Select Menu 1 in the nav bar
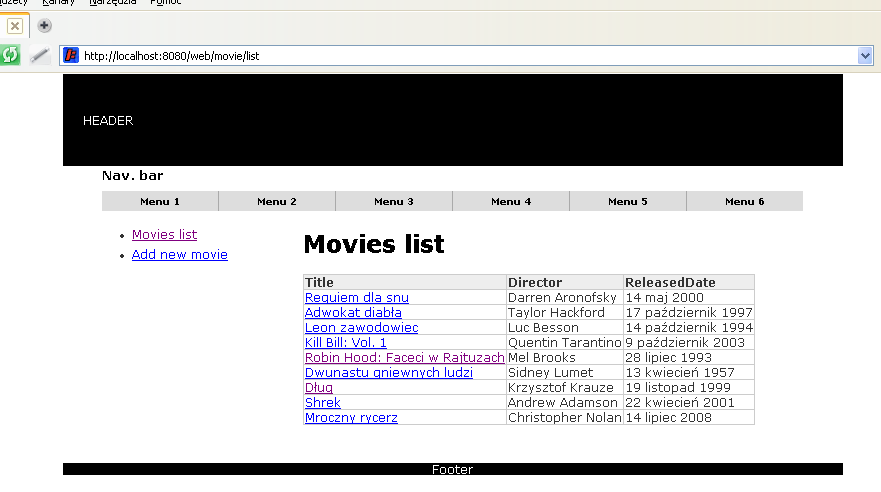The width and height of the screenshot is (881, 492). [160, 201]
